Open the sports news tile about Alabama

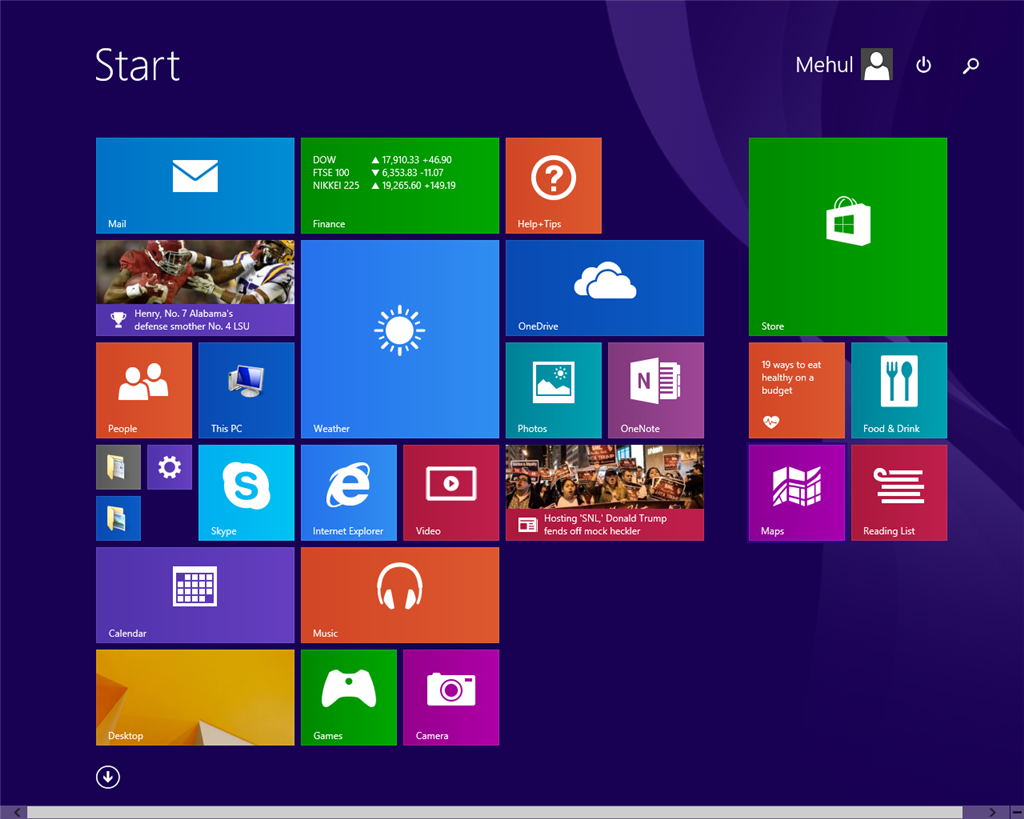tap(195, 288)
